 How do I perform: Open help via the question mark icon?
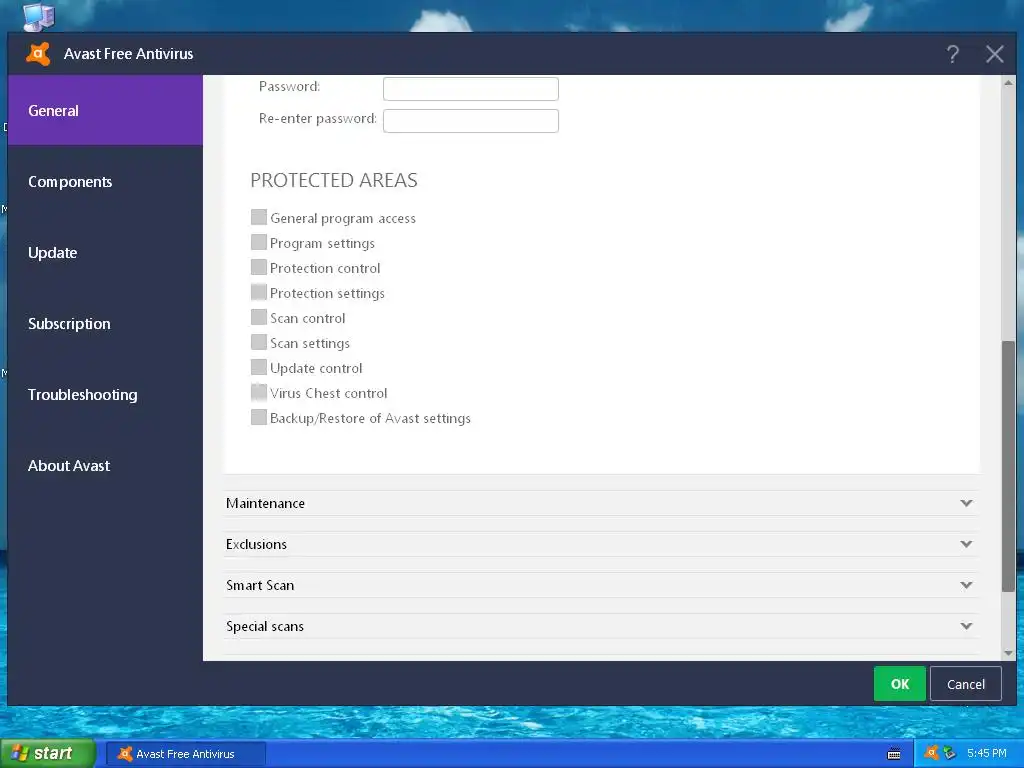click(953, 54)
